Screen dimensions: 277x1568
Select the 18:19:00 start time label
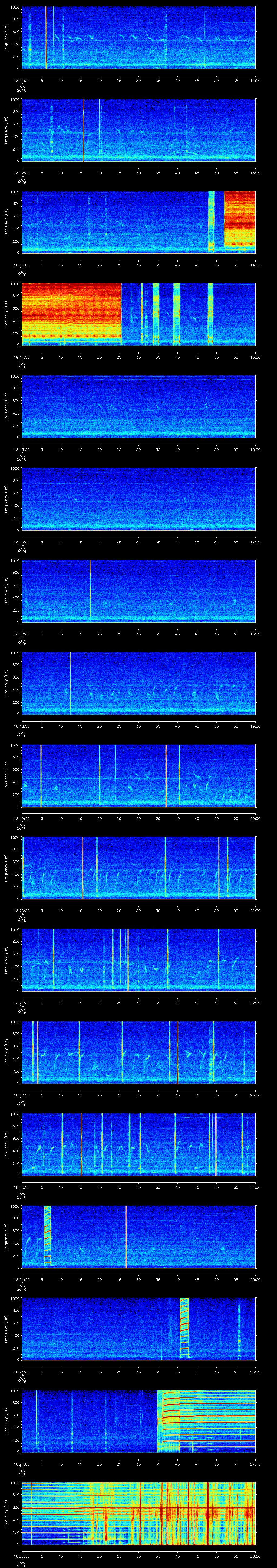21,819
